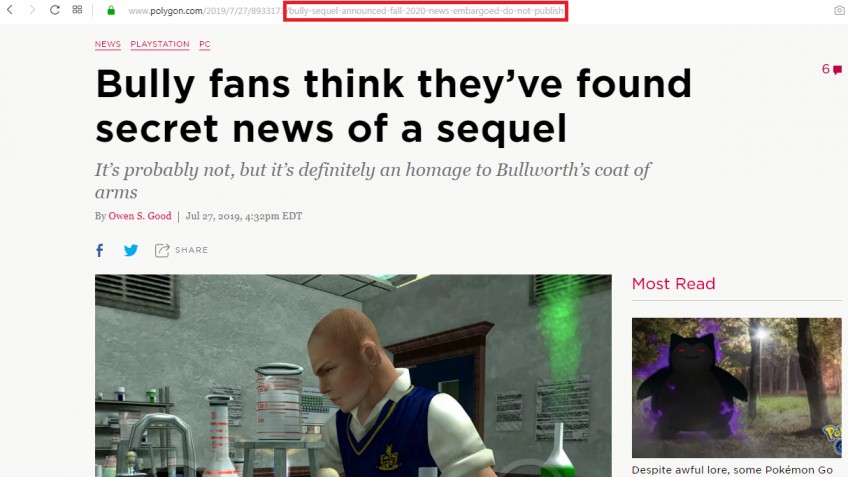Screen dimensions: 848x477
Task: Share article via Facebook icon
Action: click(100, 250)
